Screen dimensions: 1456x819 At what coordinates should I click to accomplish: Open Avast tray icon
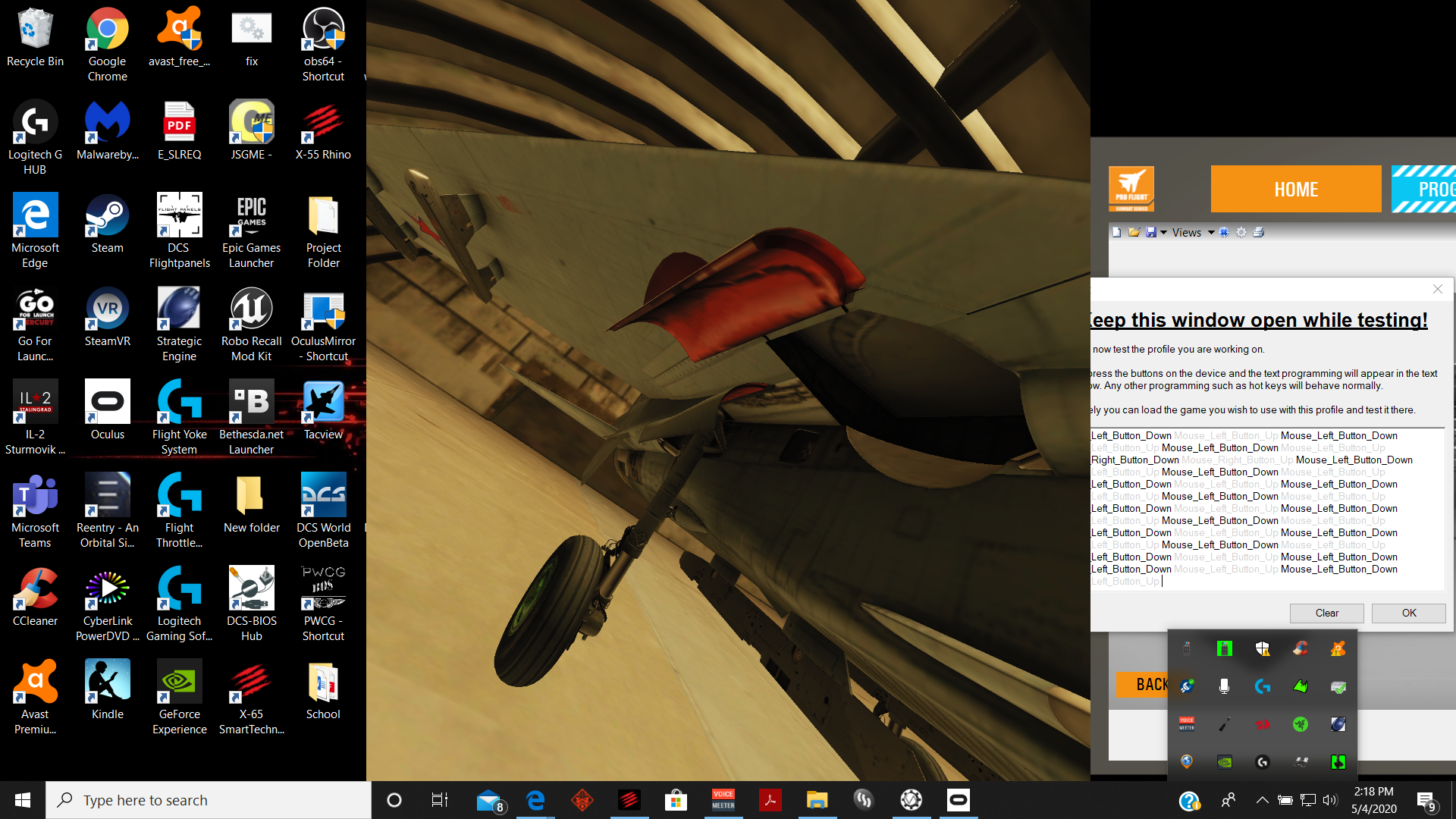(1338, 648)
